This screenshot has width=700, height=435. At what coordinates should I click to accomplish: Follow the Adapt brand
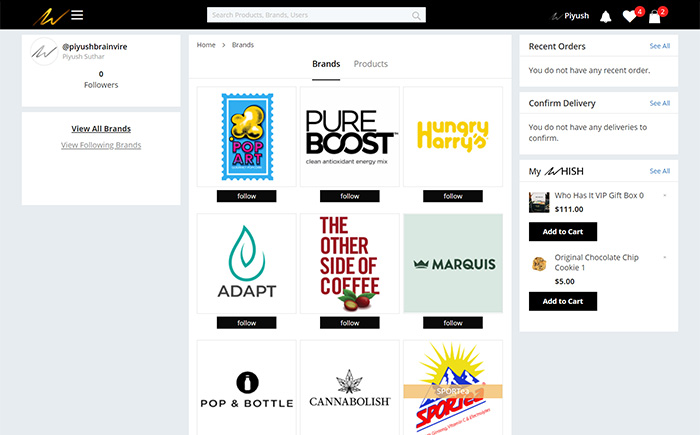246,323
